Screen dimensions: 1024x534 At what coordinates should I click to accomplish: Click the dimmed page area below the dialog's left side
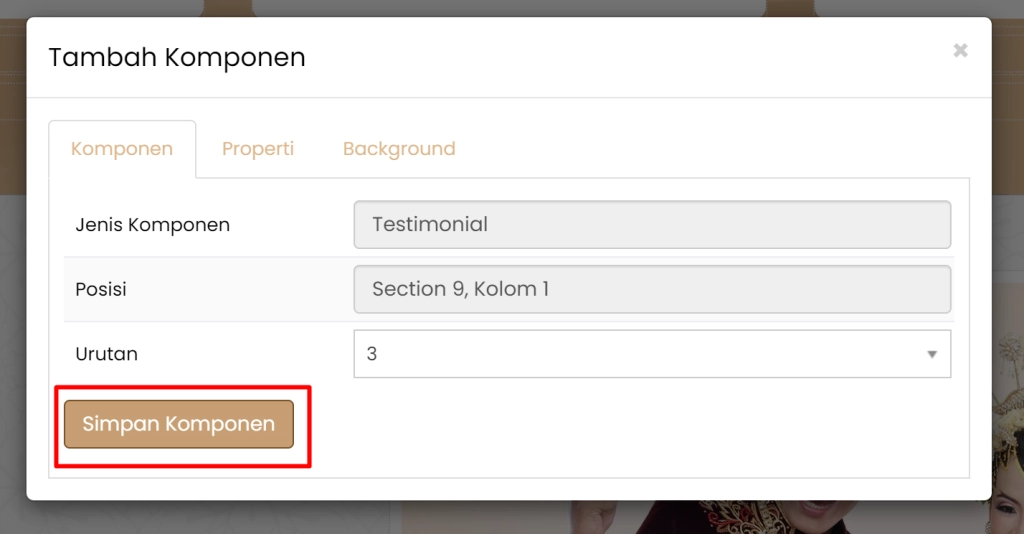[x=200, y=518]
